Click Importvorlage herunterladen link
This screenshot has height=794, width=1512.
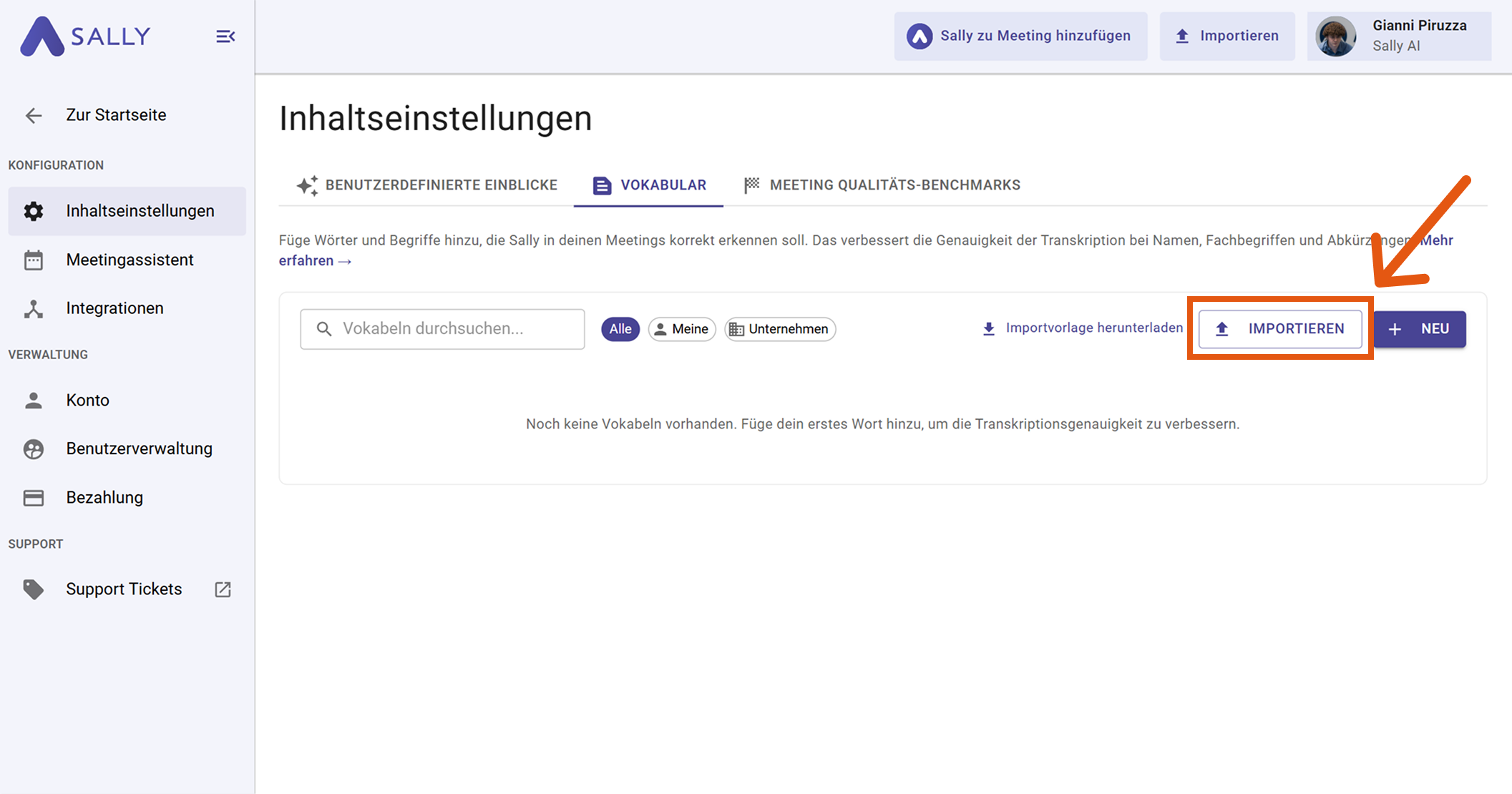click(x=1082, y=328)
